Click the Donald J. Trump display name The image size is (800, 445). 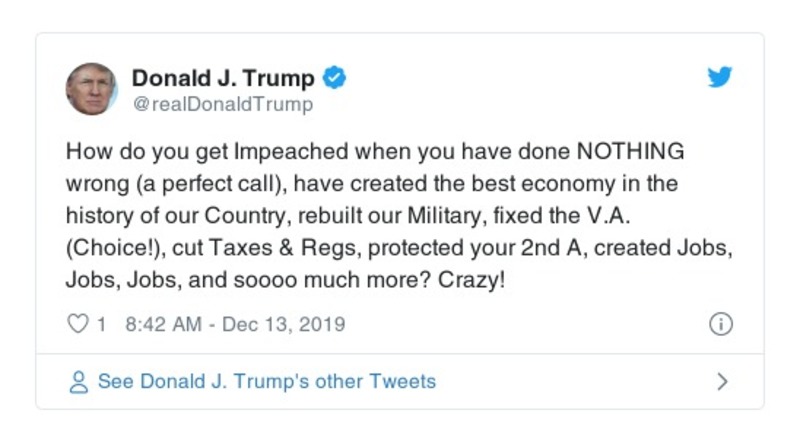223,78
